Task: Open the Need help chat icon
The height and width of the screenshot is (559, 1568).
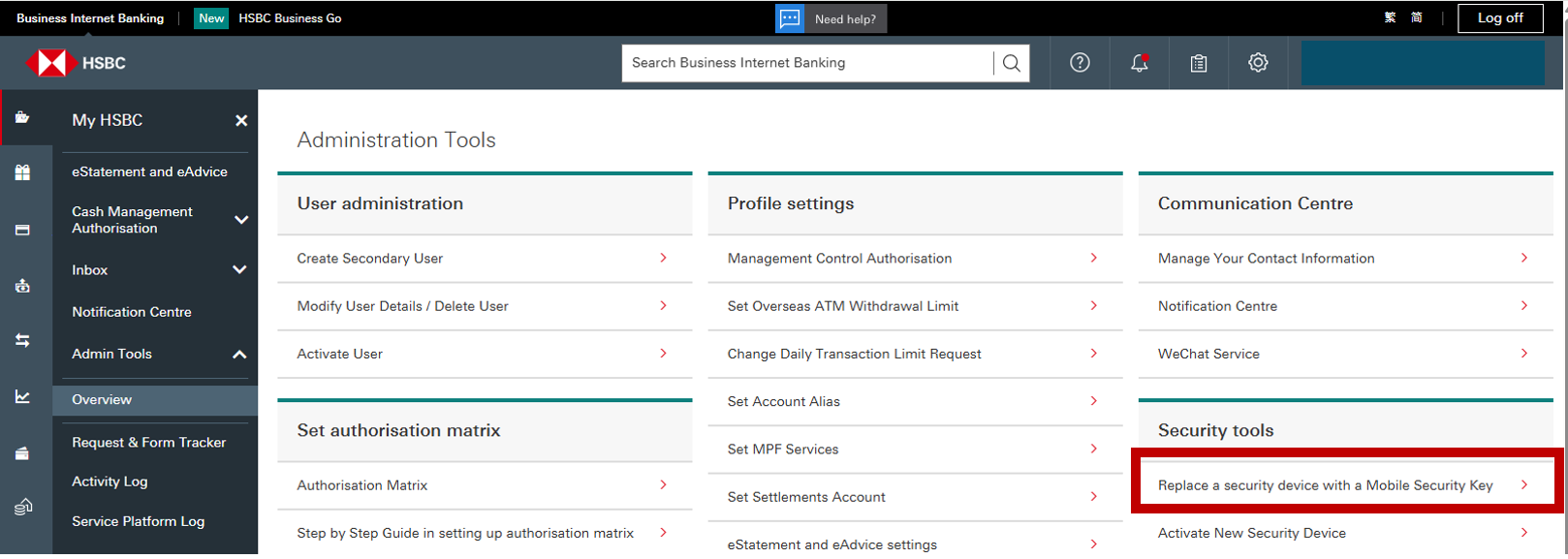Action: (x=790, y=18)
